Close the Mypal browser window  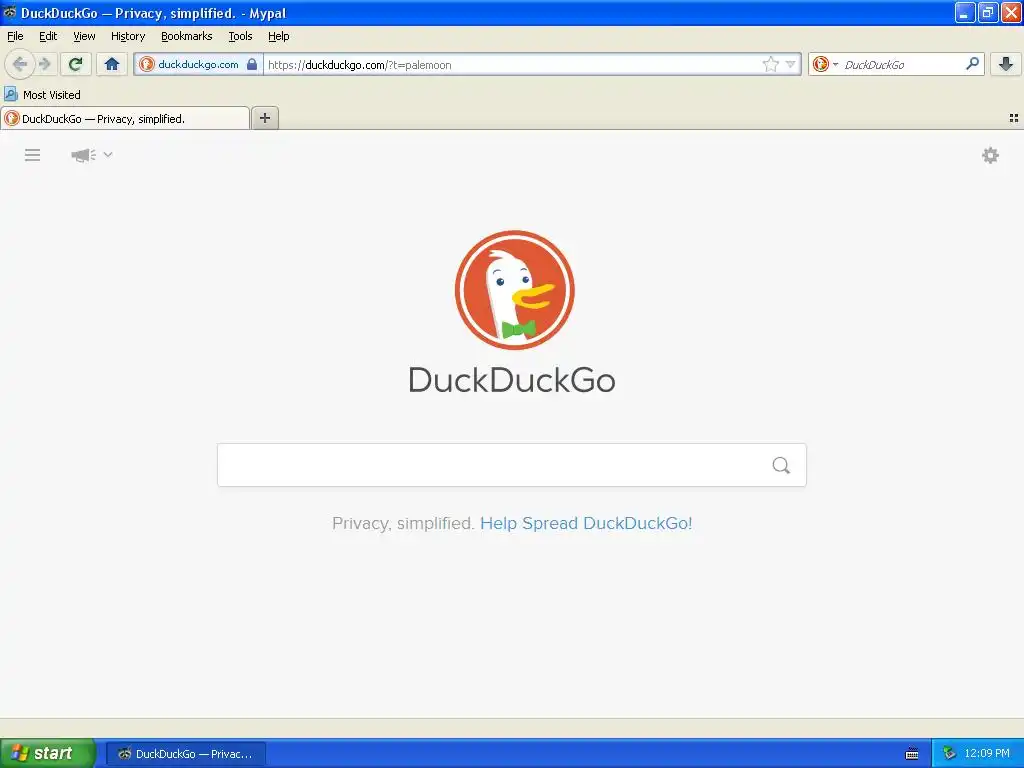tap(1011, 12)
